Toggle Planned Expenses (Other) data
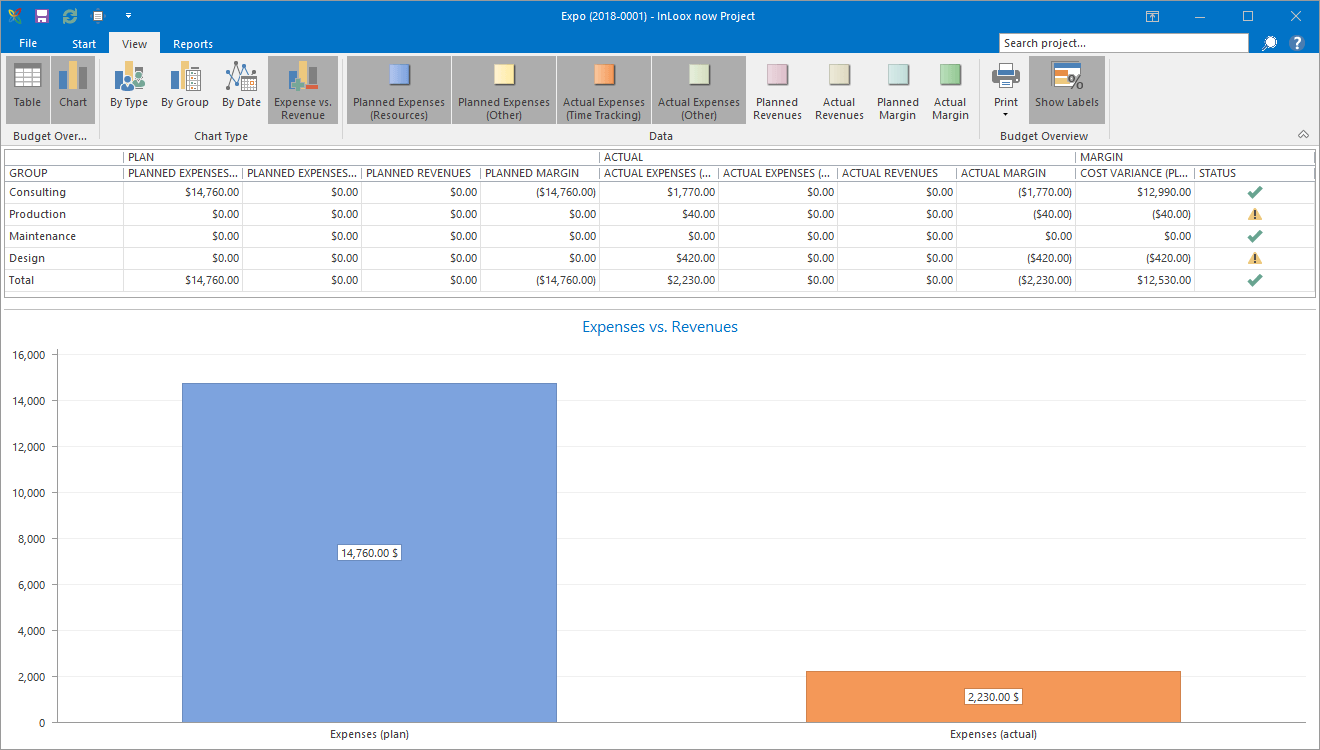The height and width of the screenshot is (750, 1320). pos(504,89)
